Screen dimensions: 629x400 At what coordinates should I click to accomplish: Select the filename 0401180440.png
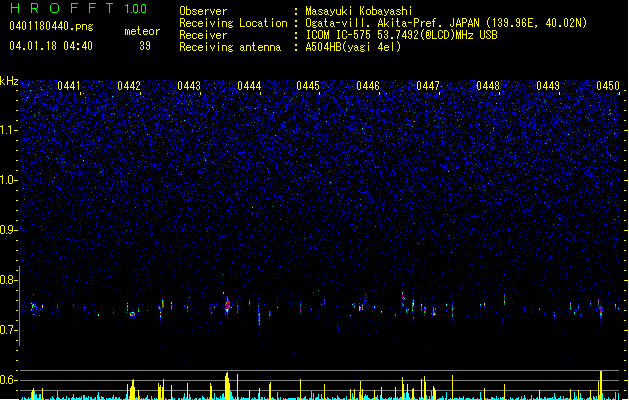51,27
